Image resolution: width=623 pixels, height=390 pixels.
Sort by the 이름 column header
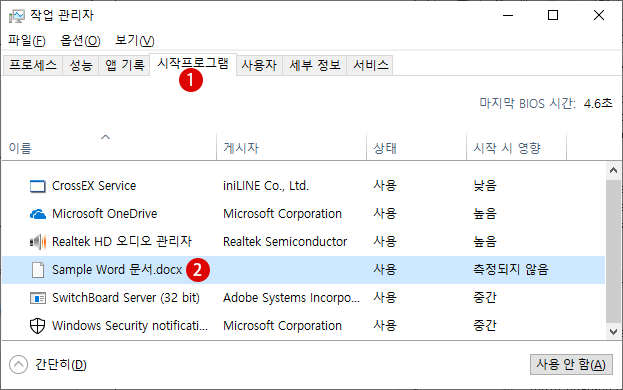click(109, 147)
